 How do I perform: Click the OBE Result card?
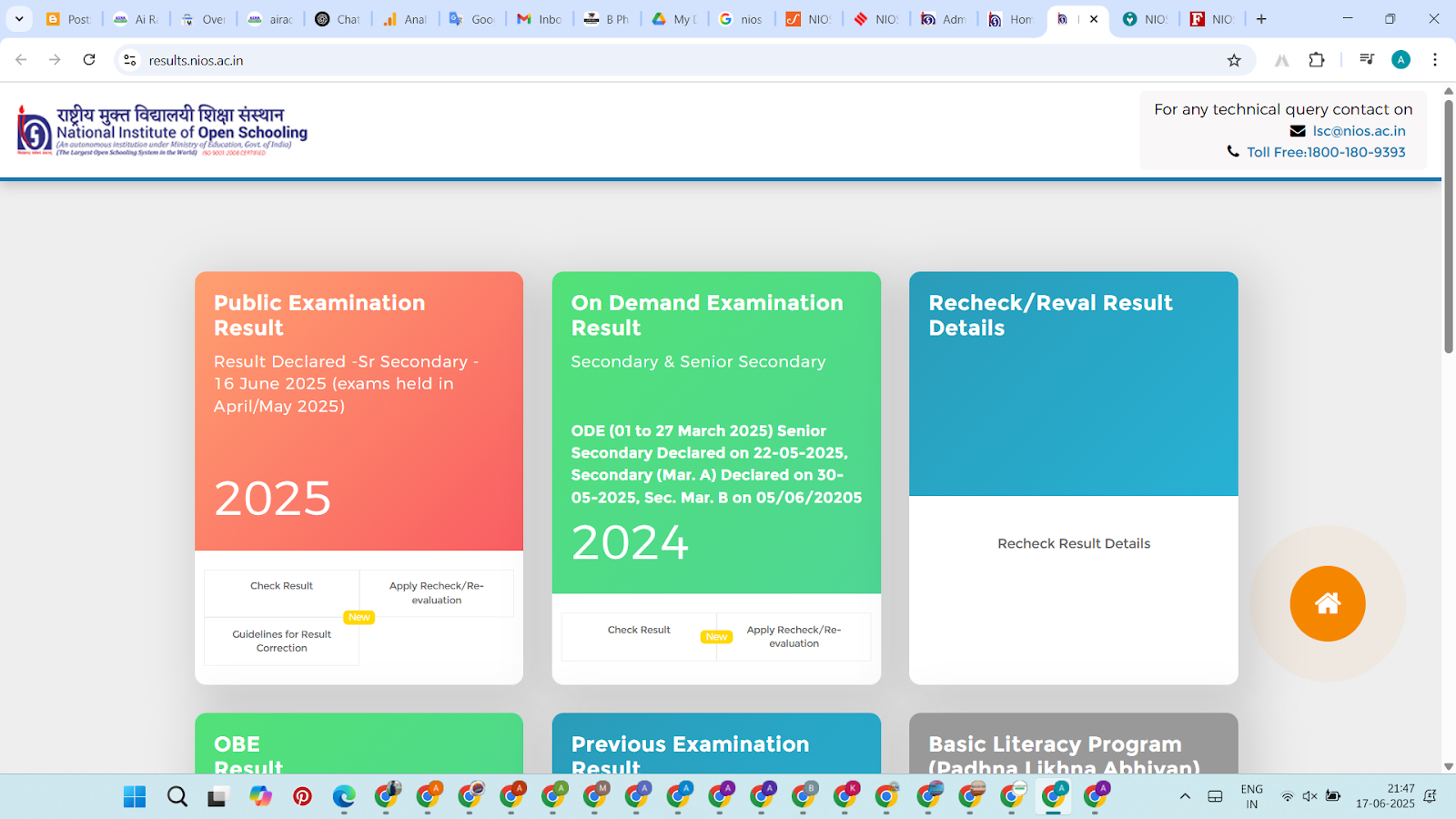(x=359, y=743)
